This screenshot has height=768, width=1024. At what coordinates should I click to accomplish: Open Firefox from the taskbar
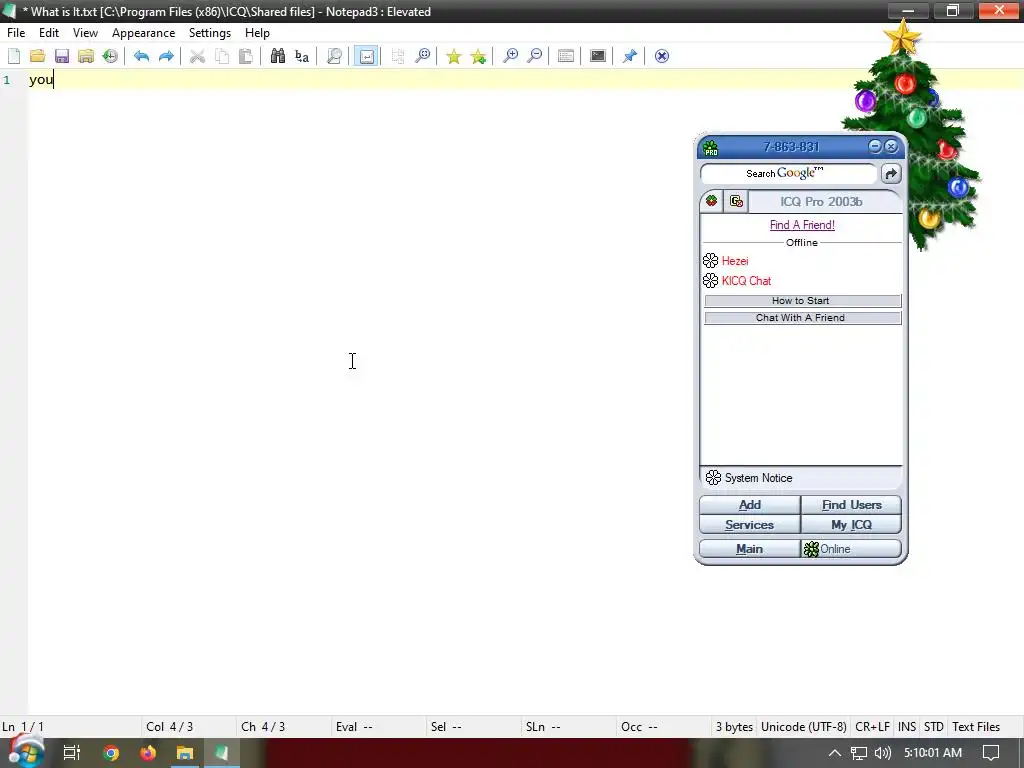(x=148, y=753)
